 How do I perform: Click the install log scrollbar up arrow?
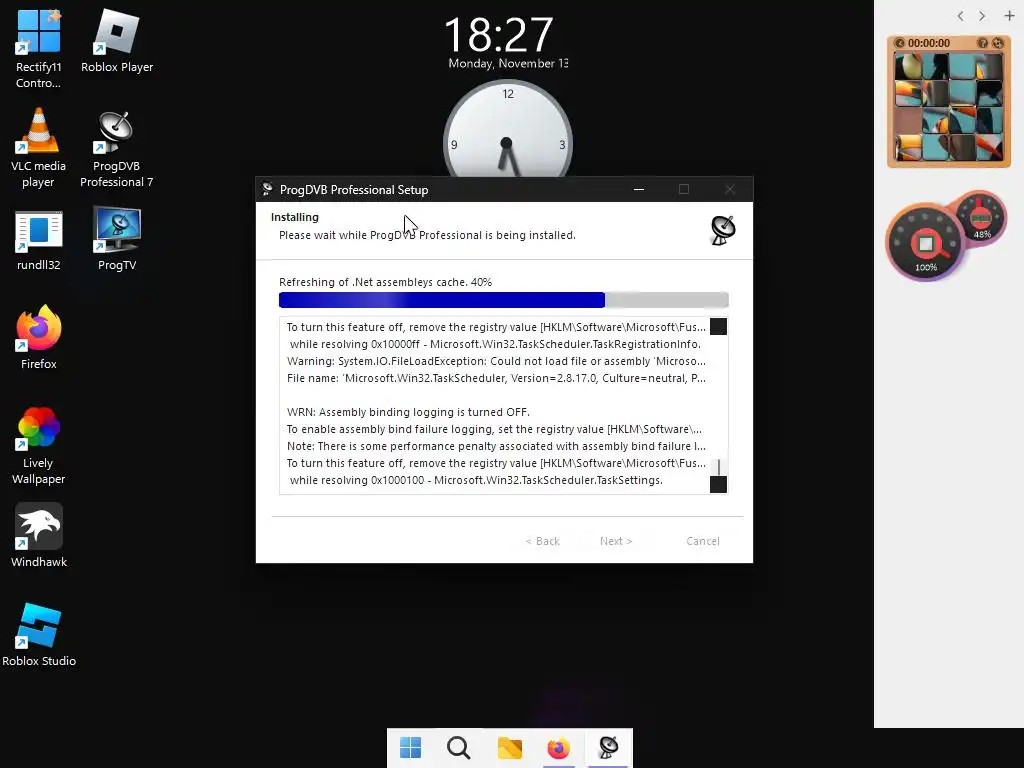[x=718, y=327]
